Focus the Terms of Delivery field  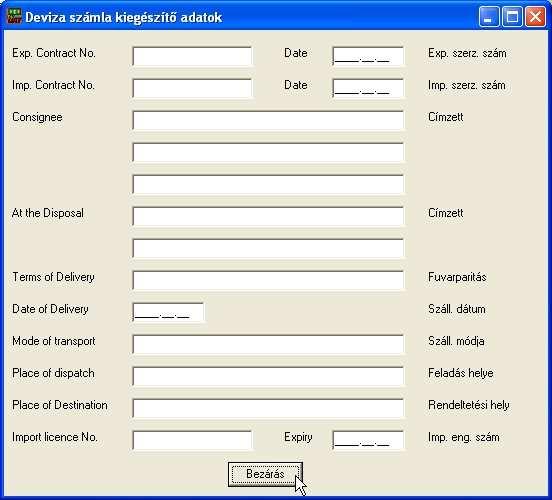pos(268,280)
